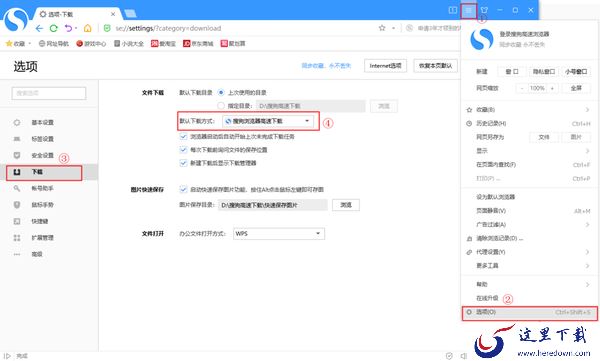
Task: Open the new tab button
Action: click(130, 14)
